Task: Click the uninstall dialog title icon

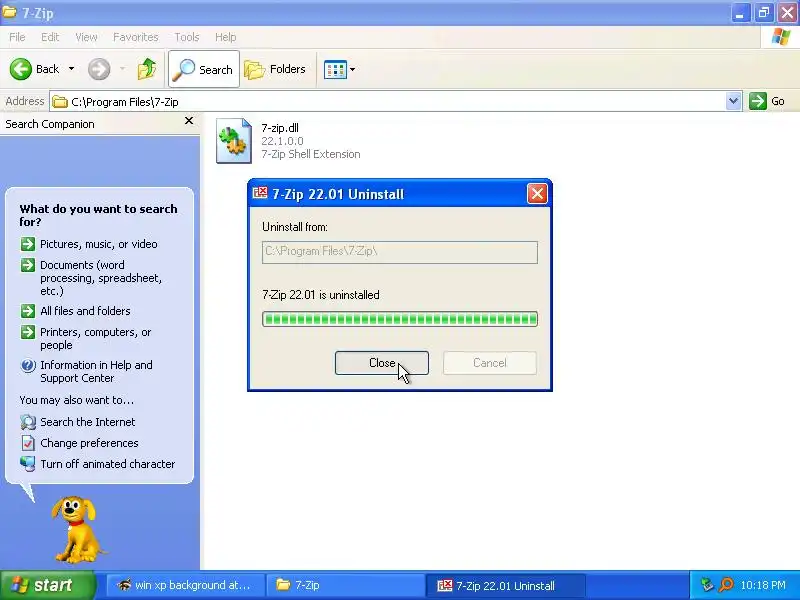Action: [260, 193]
